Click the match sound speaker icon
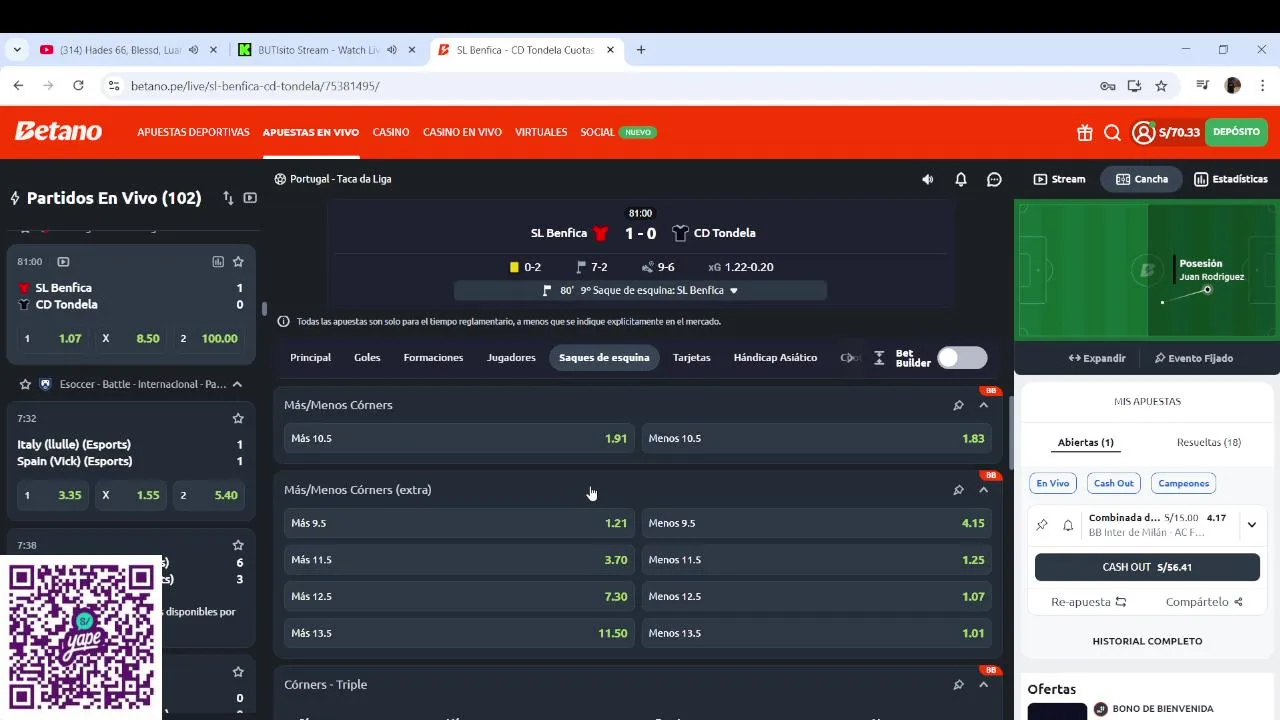The image size is (1280, 720). tap(927, 179)
